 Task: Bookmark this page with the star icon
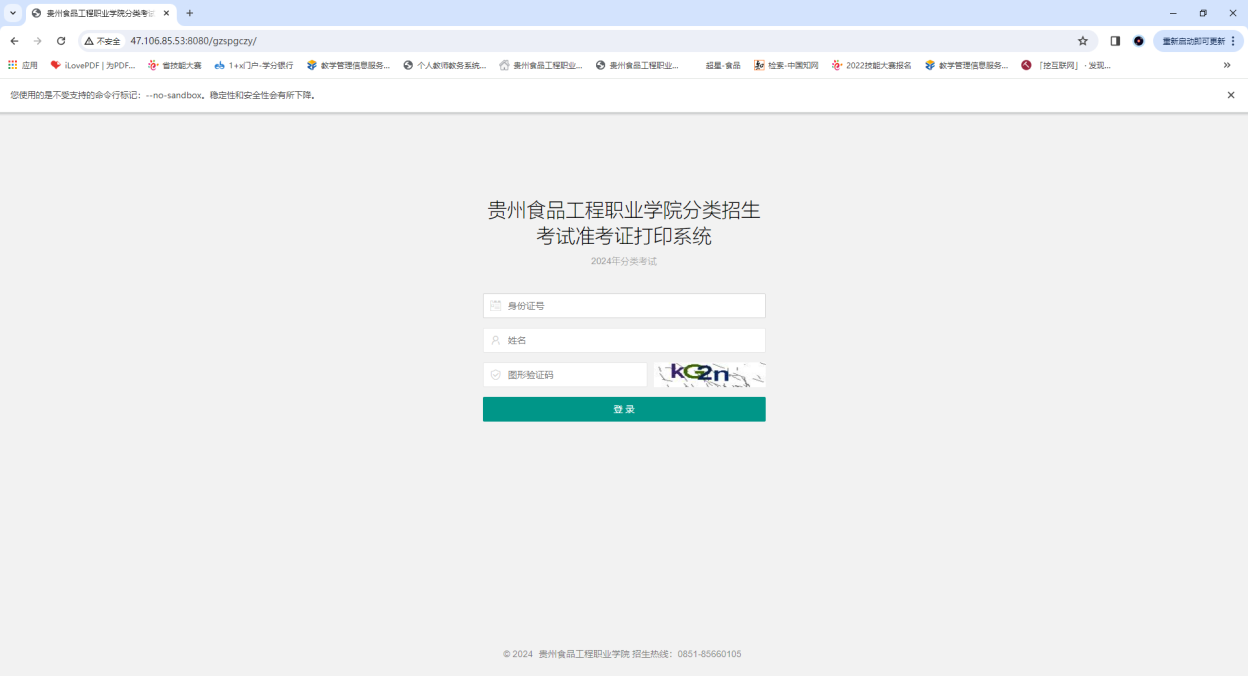coord(1082,41)
